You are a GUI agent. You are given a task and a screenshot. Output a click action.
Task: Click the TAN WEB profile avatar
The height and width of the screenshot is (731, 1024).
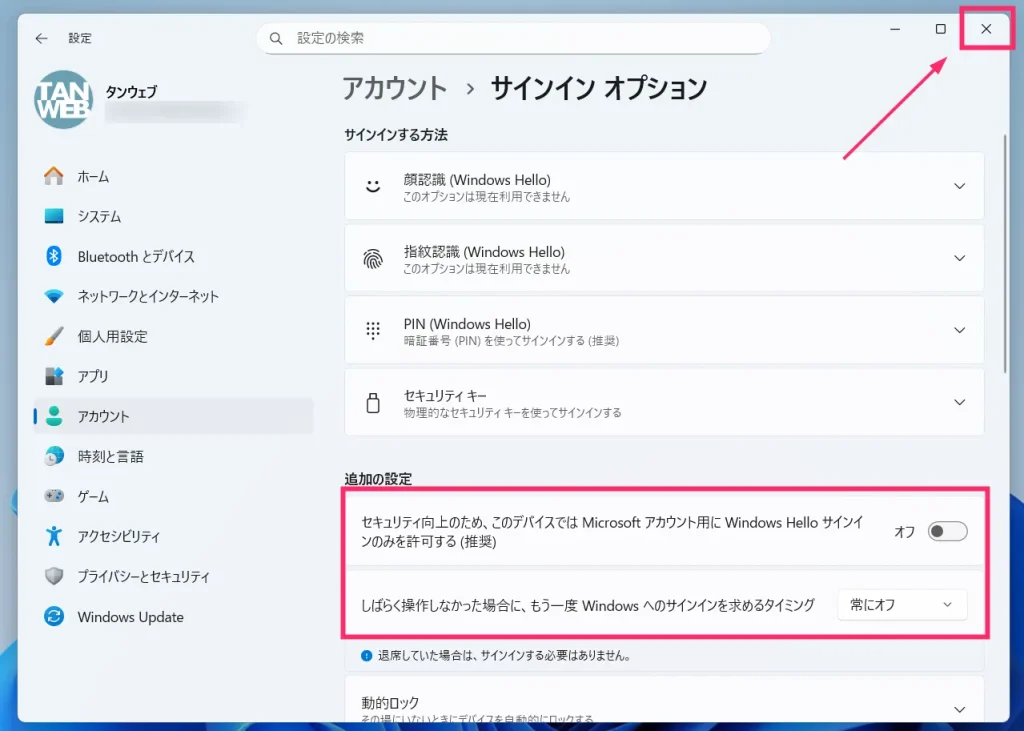pos(63,100)
